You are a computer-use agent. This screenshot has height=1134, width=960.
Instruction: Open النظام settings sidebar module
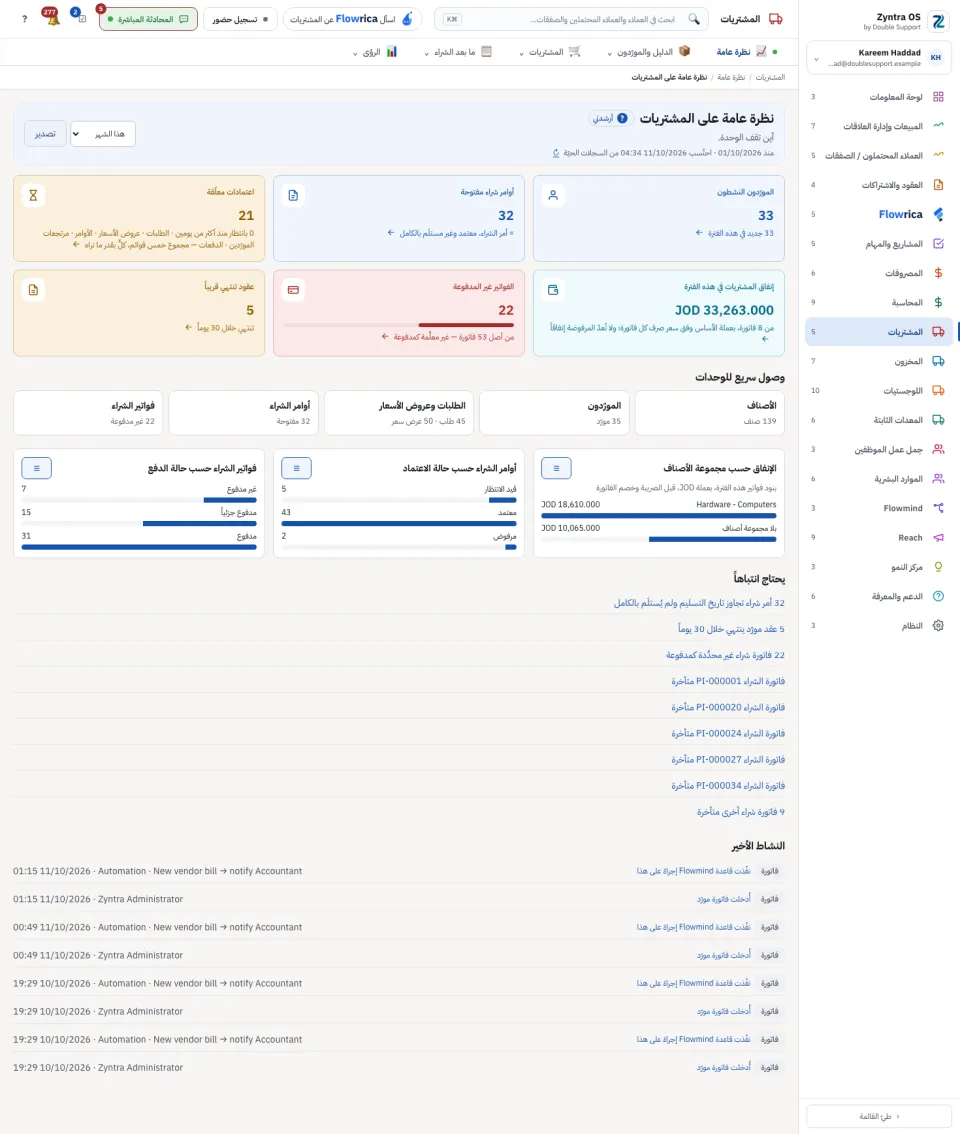pos(878,626)
